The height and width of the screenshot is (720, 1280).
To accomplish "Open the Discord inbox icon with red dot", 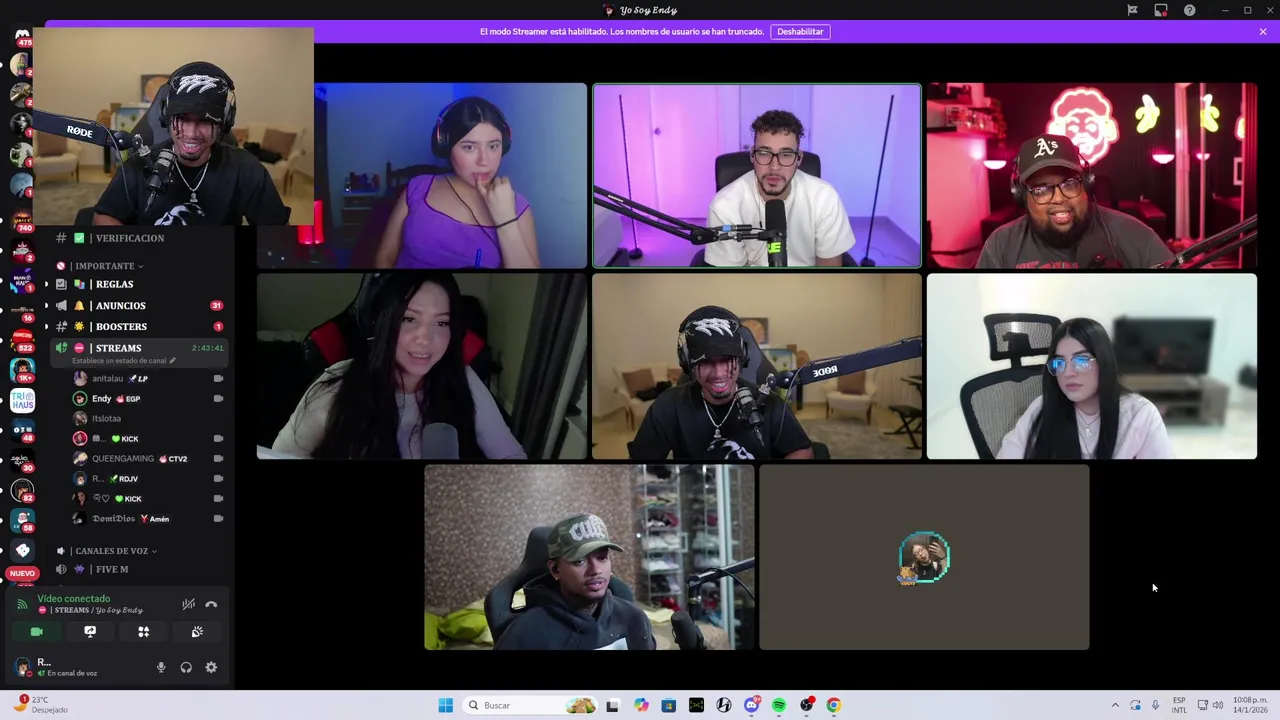I will [x=1161, y=10].
